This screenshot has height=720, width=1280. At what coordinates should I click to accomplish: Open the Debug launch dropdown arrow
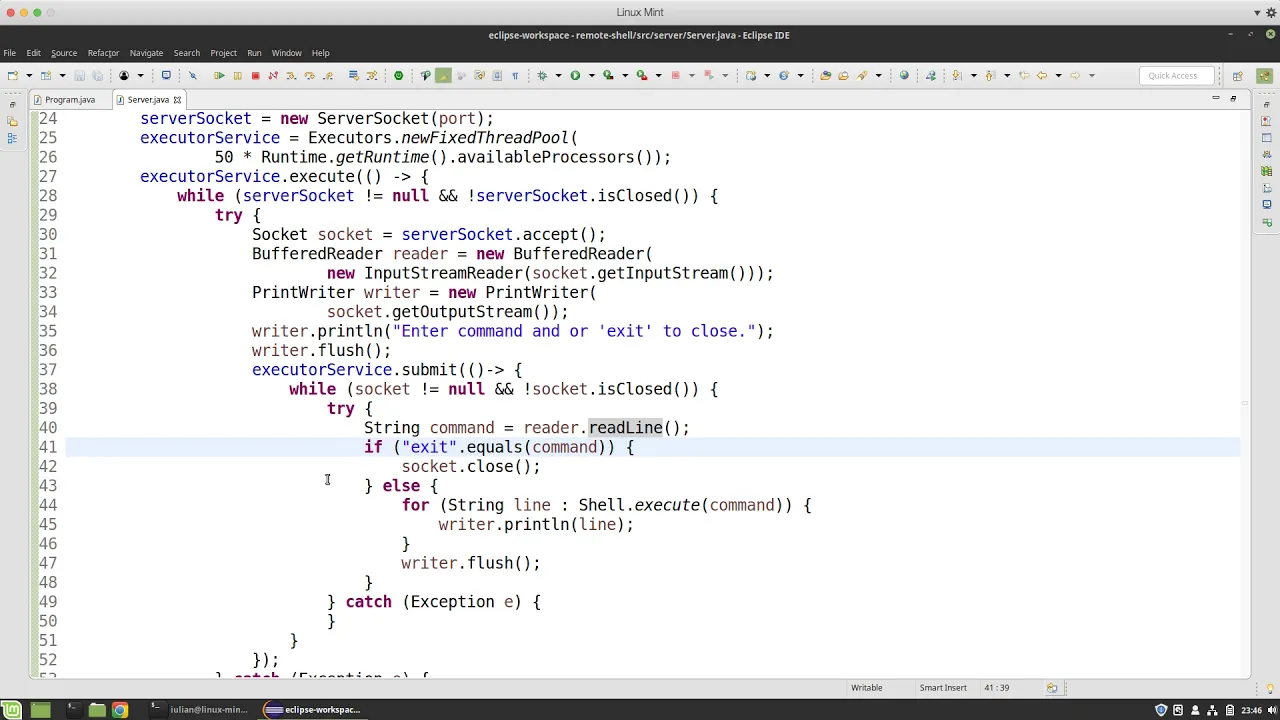558,75
